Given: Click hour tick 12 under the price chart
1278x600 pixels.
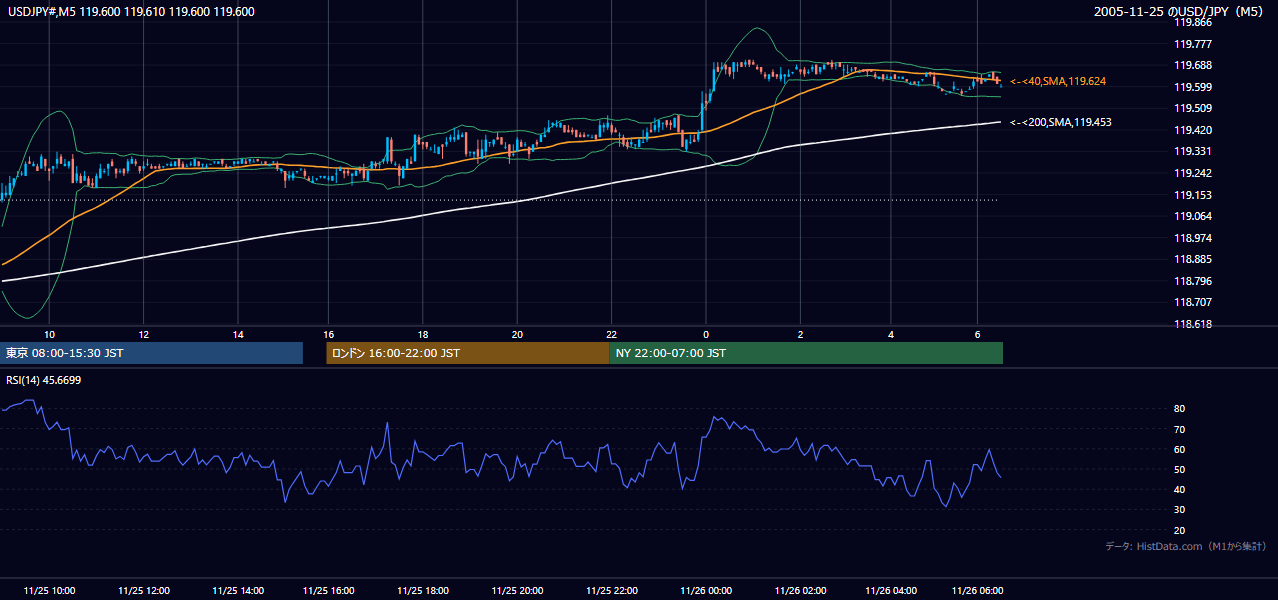Looking at the screenshot, I should point(144,334).
